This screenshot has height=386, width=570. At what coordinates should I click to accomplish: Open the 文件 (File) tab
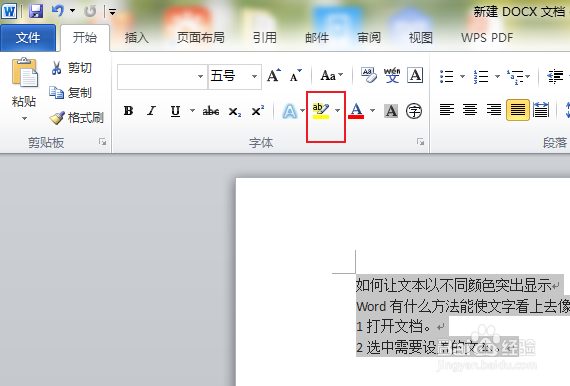tap(28, 37)
